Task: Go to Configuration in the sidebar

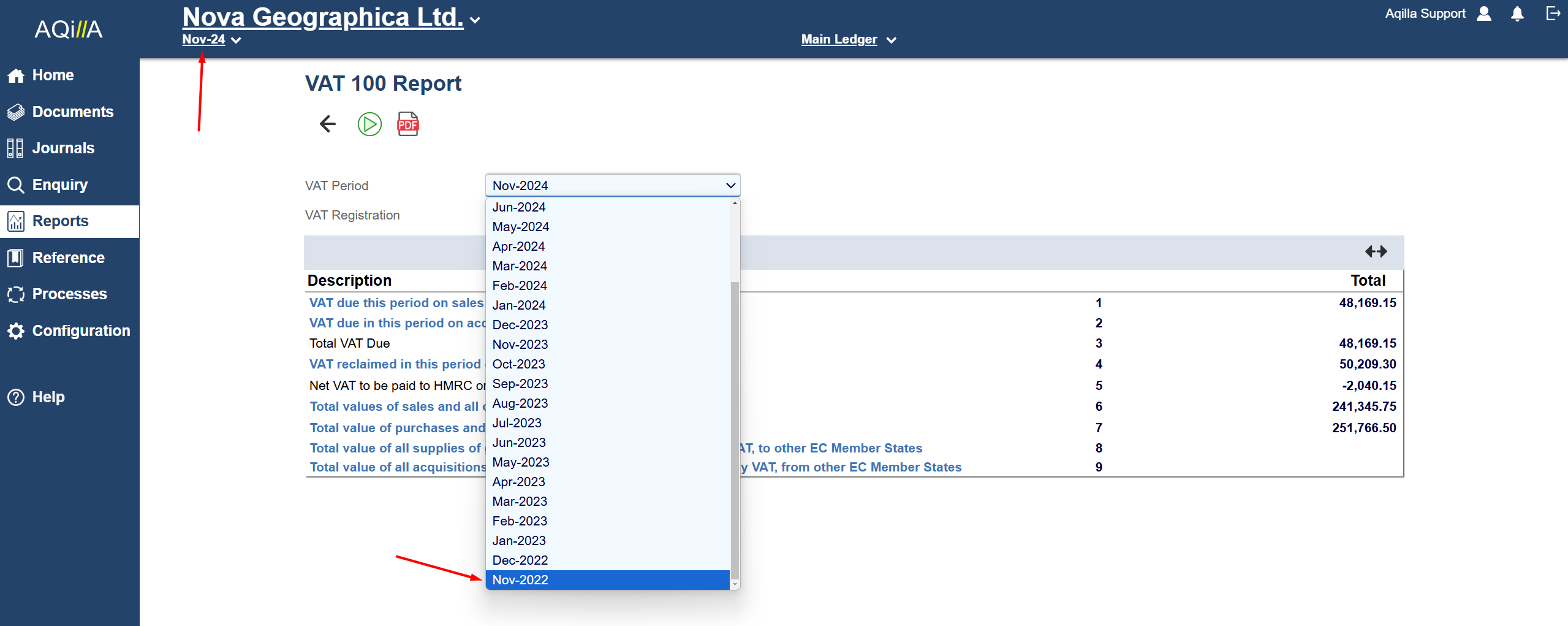Action: coord(81,330)
